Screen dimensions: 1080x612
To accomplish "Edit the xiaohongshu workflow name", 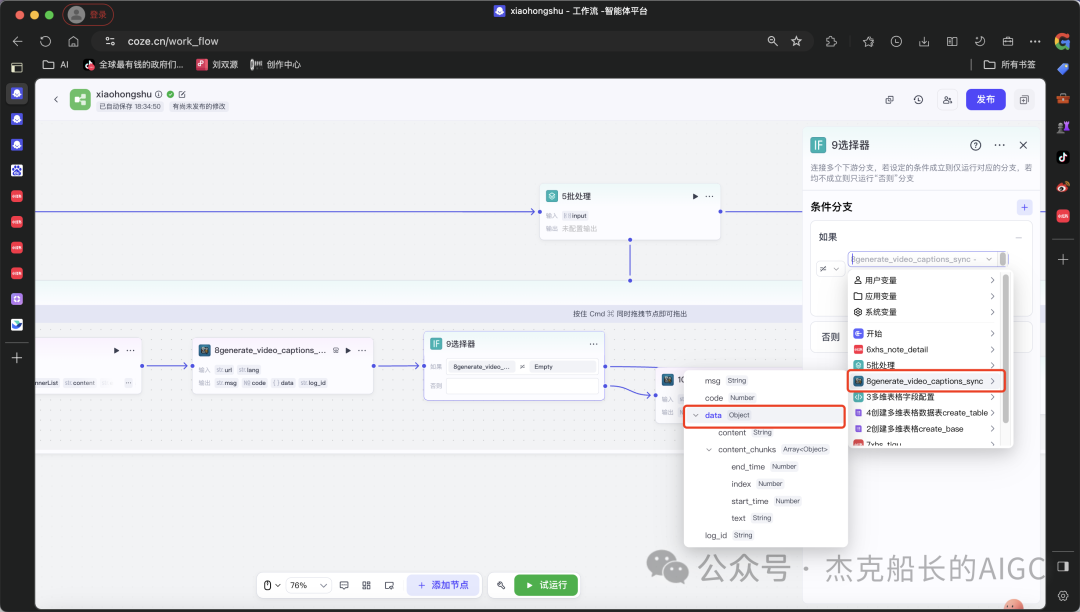I will [x=182, y=94].
